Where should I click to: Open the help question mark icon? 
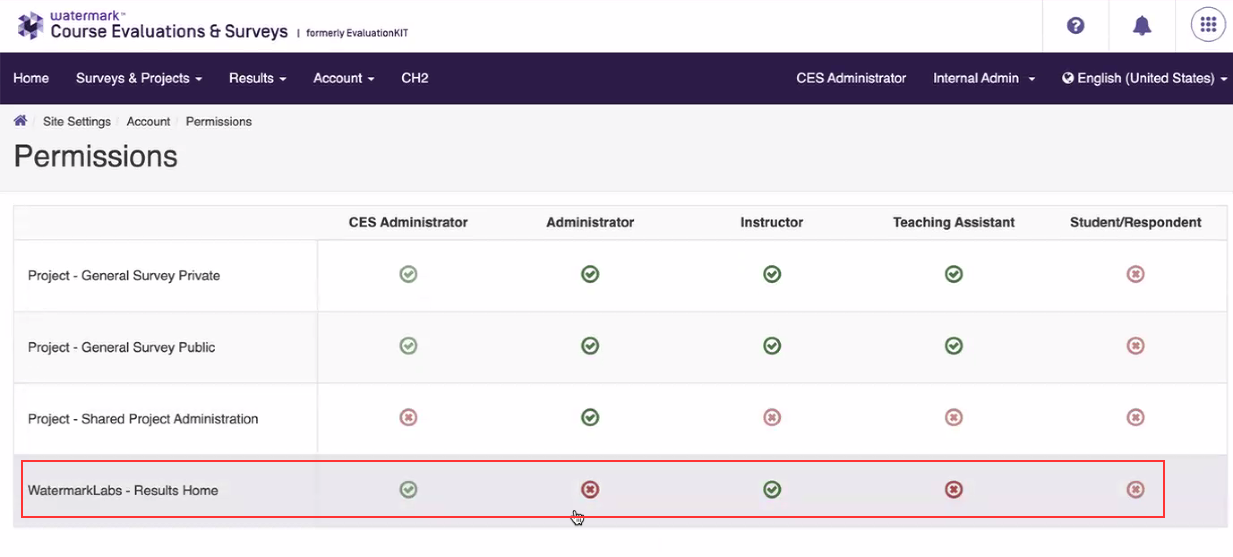point(1076,26)
